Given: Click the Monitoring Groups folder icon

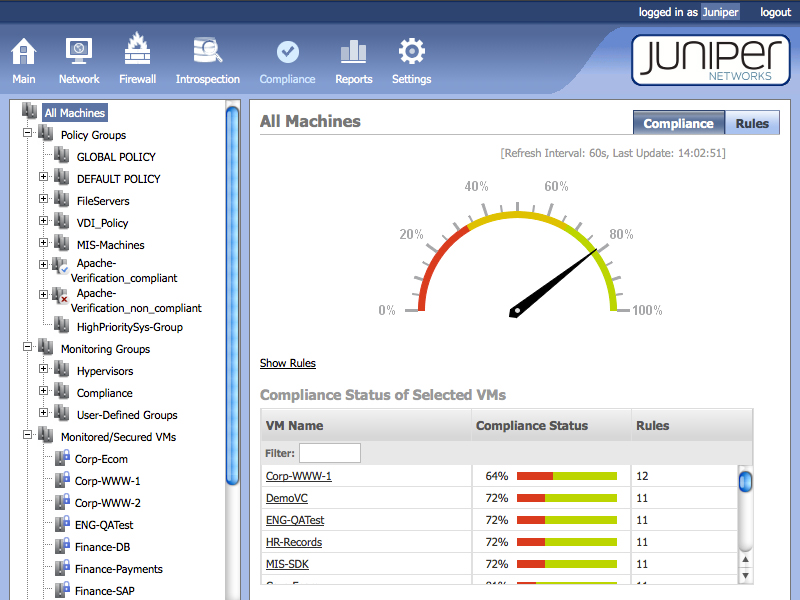Looking at the screenshot, I should (x=46, y=347).
